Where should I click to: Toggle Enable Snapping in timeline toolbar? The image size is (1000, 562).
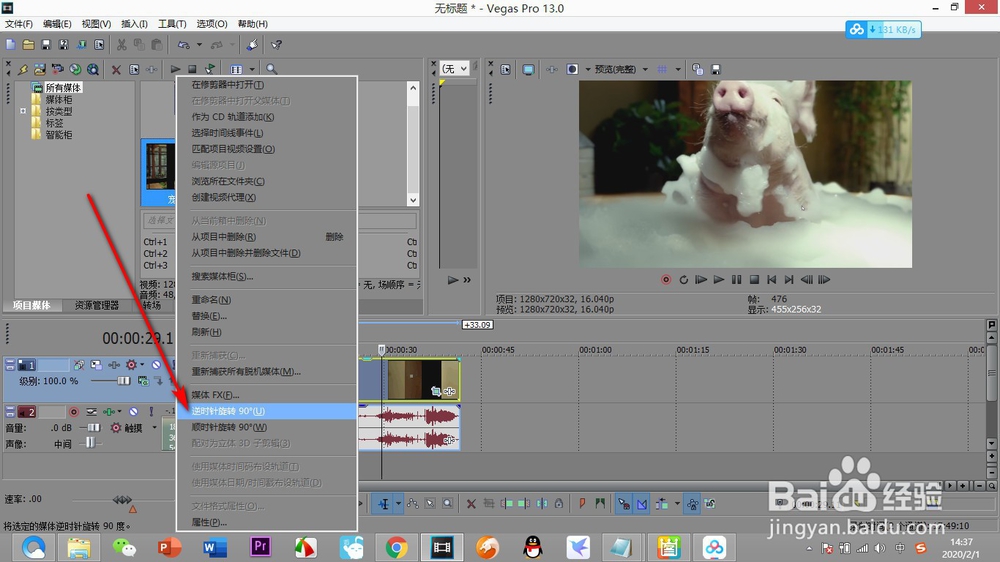624,504
